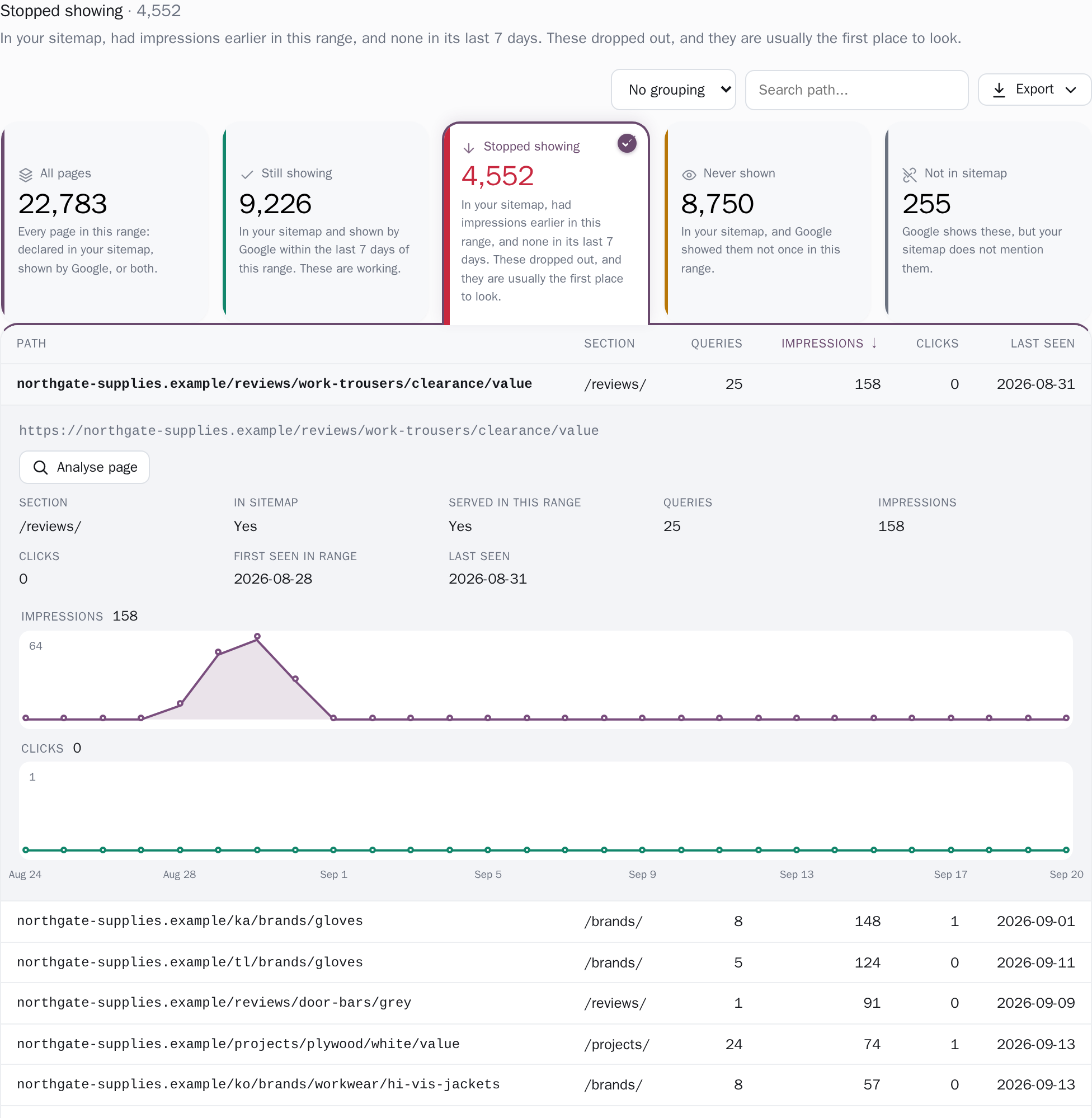Expand the reviews/door-bars/grey row
The image size is (1092, 1118).
tap(546, 1003)
